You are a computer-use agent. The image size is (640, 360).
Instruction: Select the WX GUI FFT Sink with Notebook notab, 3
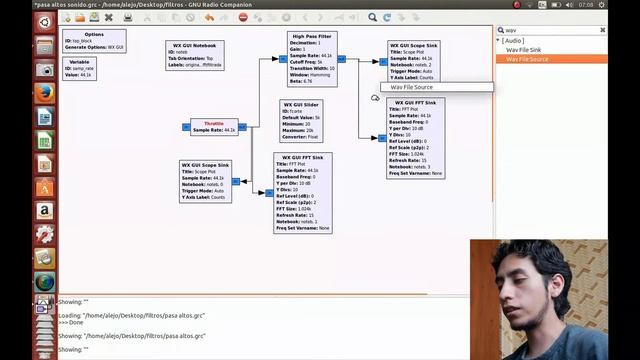[416, 138]
